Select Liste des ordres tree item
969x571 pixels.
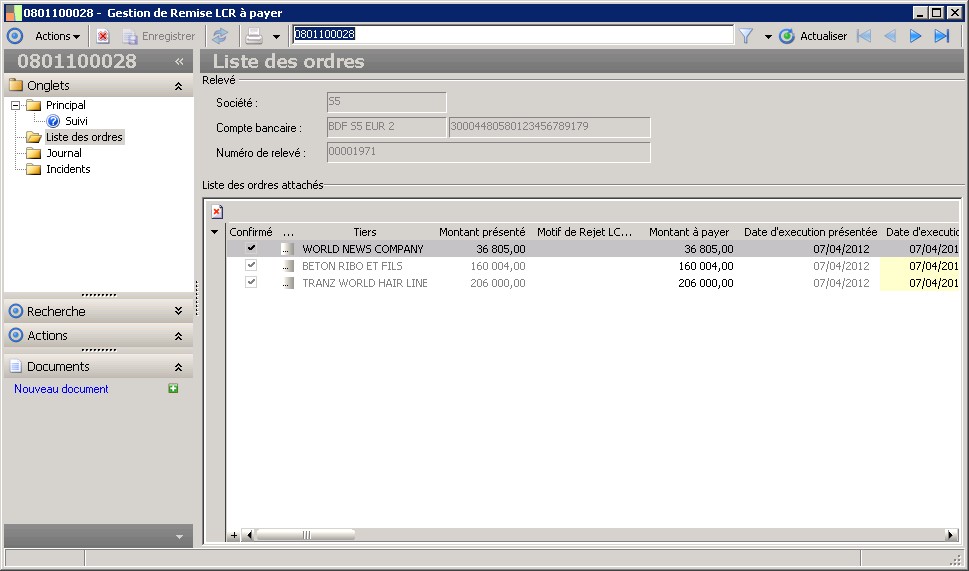pos(84,137)
